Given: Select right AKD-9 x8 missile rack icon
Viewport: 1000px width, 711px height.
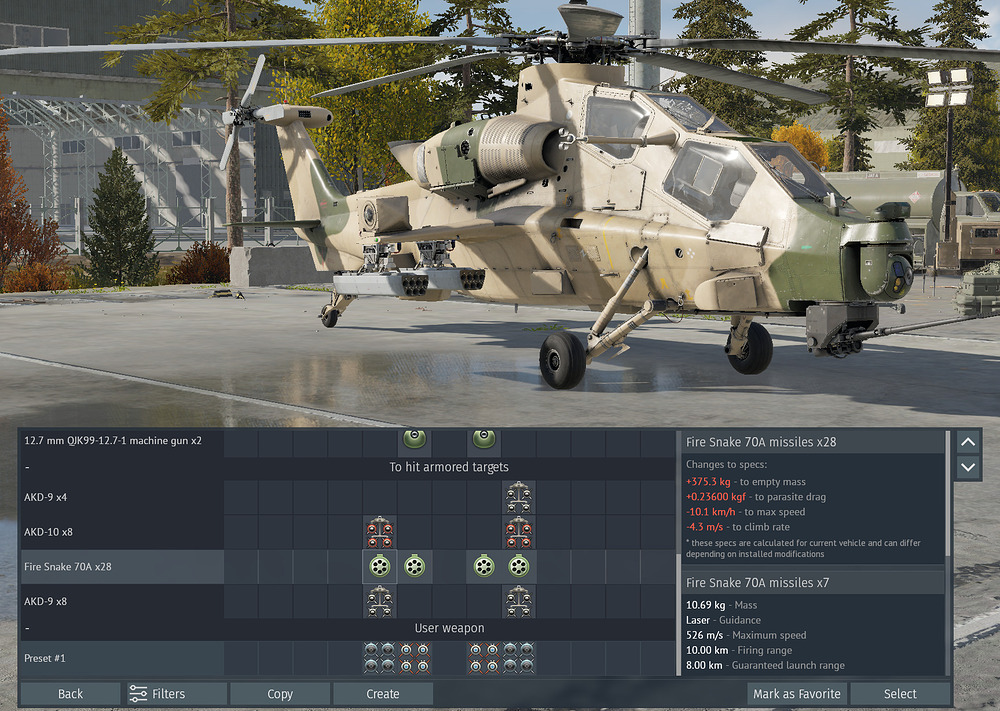Looking at the screenshot, I should (518, 601).
